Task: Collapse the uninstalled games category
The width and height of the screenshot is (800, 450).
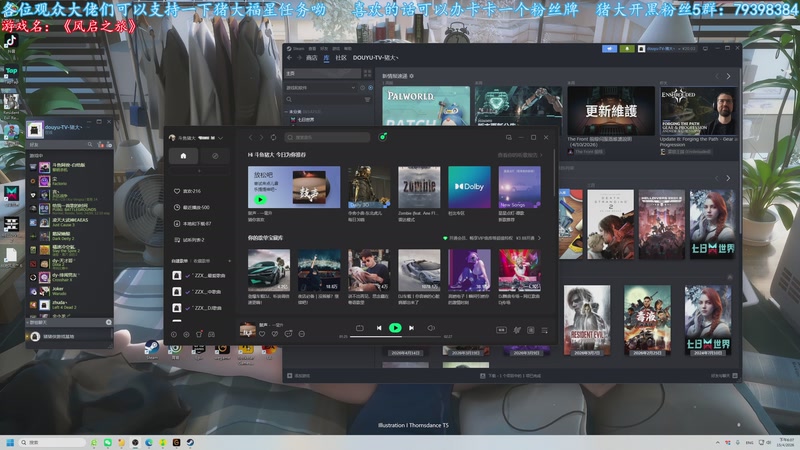Action: click(286, 111)
